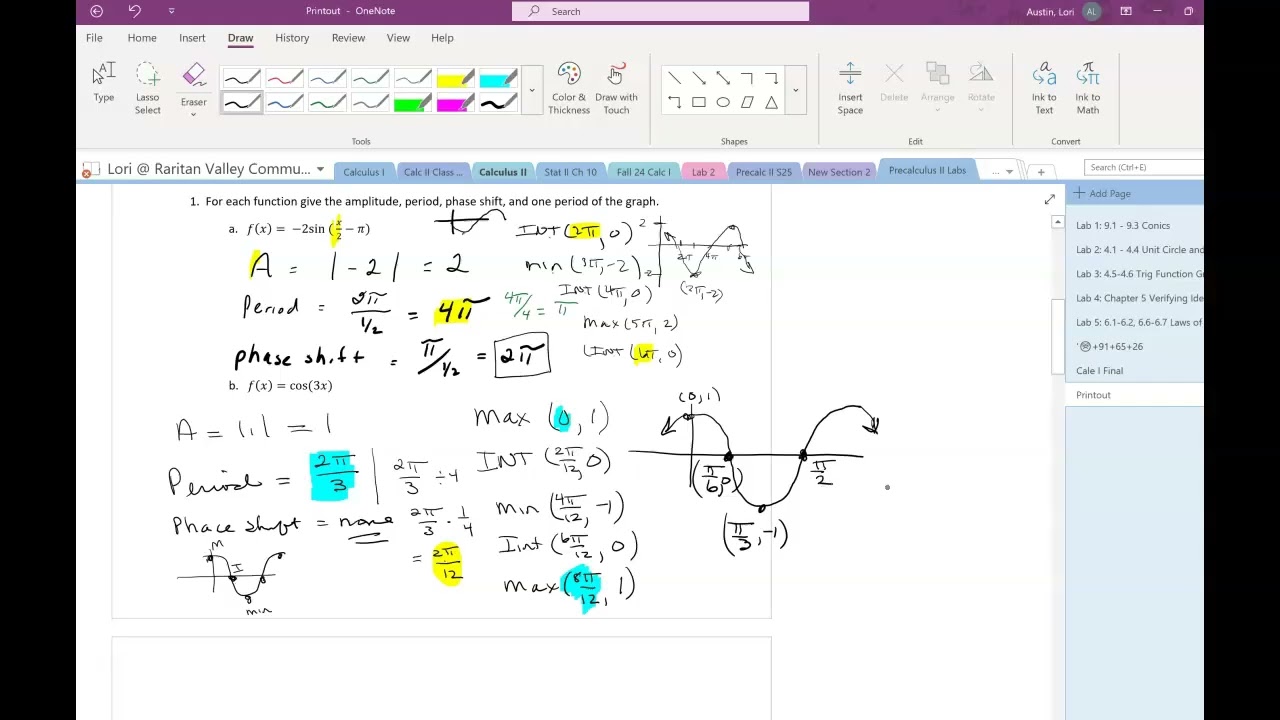This screenshot has height=720, width=1280.
Task: Click the Insert Space tool
Action: 850,88
